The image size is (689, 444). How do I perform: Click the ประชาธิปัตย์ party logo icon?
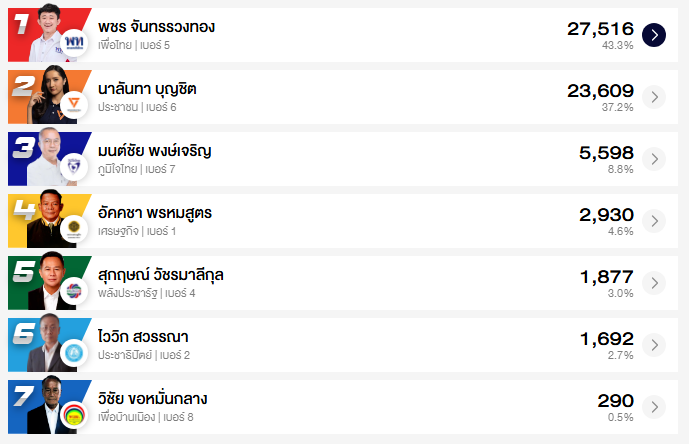pyautogui.click(x=74, y=354)
